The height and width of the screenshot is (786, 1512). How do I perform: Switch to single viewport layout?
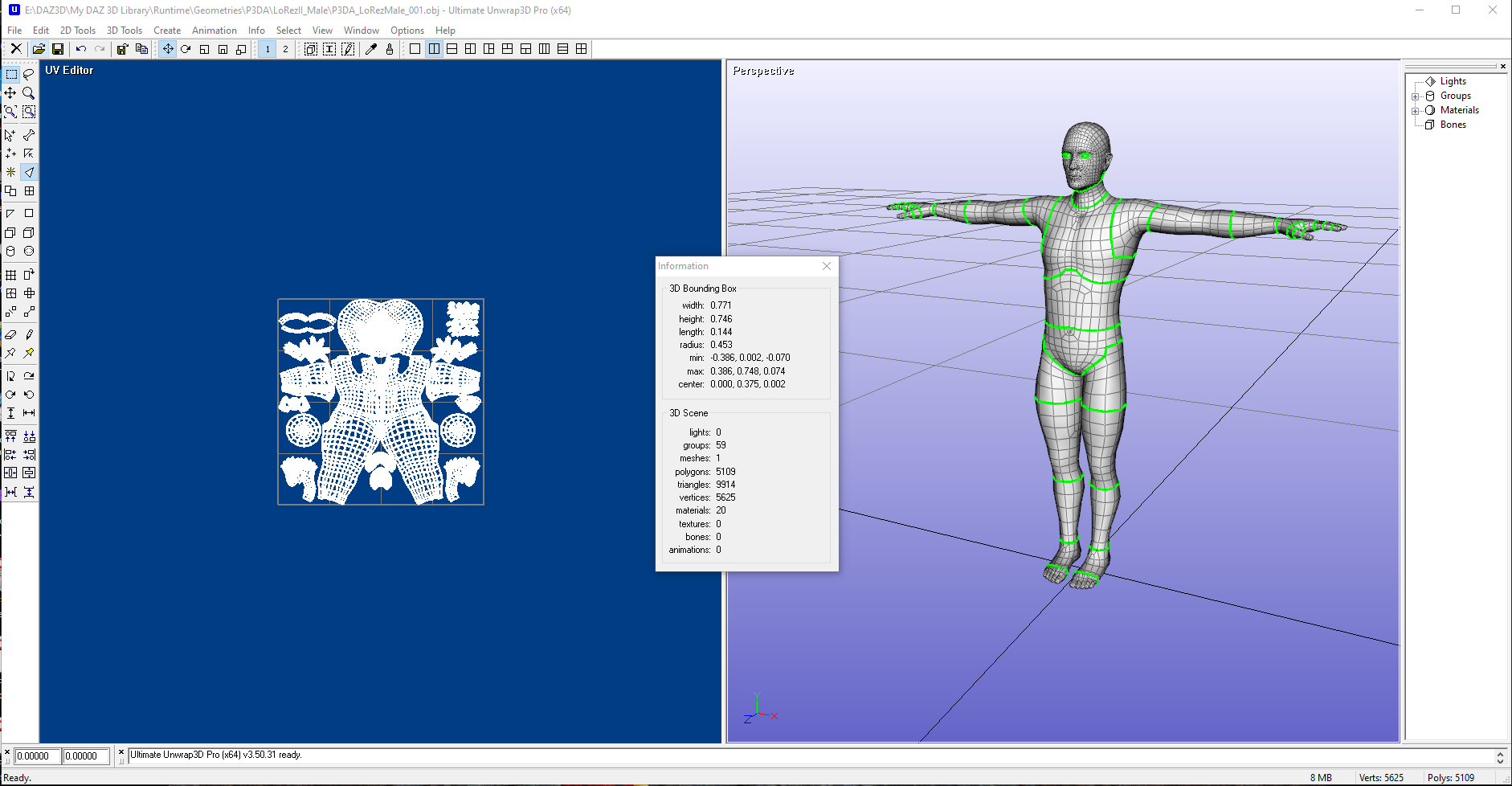(x=415, y=49)
